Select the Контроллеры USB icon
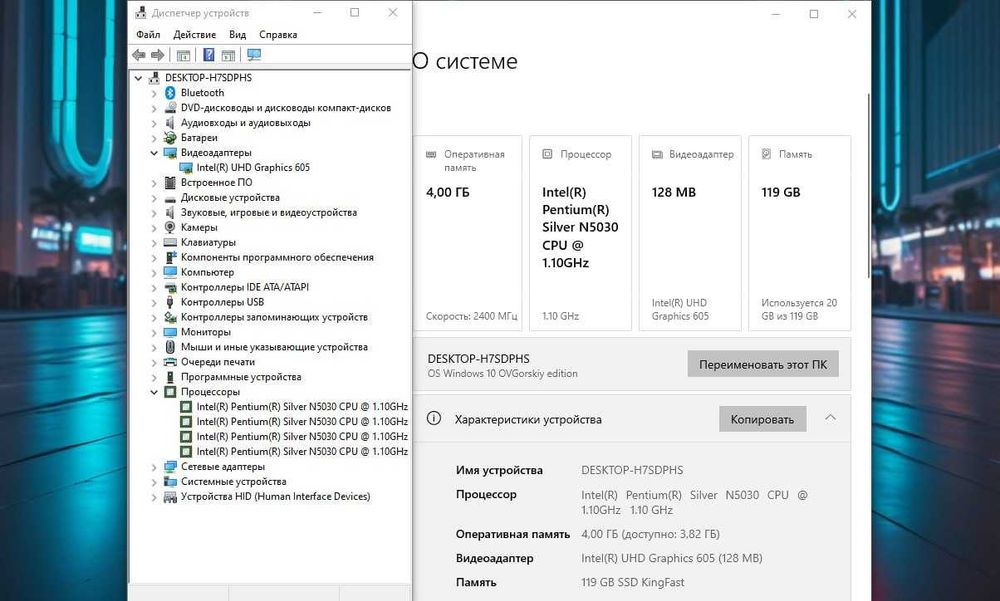This screenshot has width=1000, height=601. click(x=170, y=302)
